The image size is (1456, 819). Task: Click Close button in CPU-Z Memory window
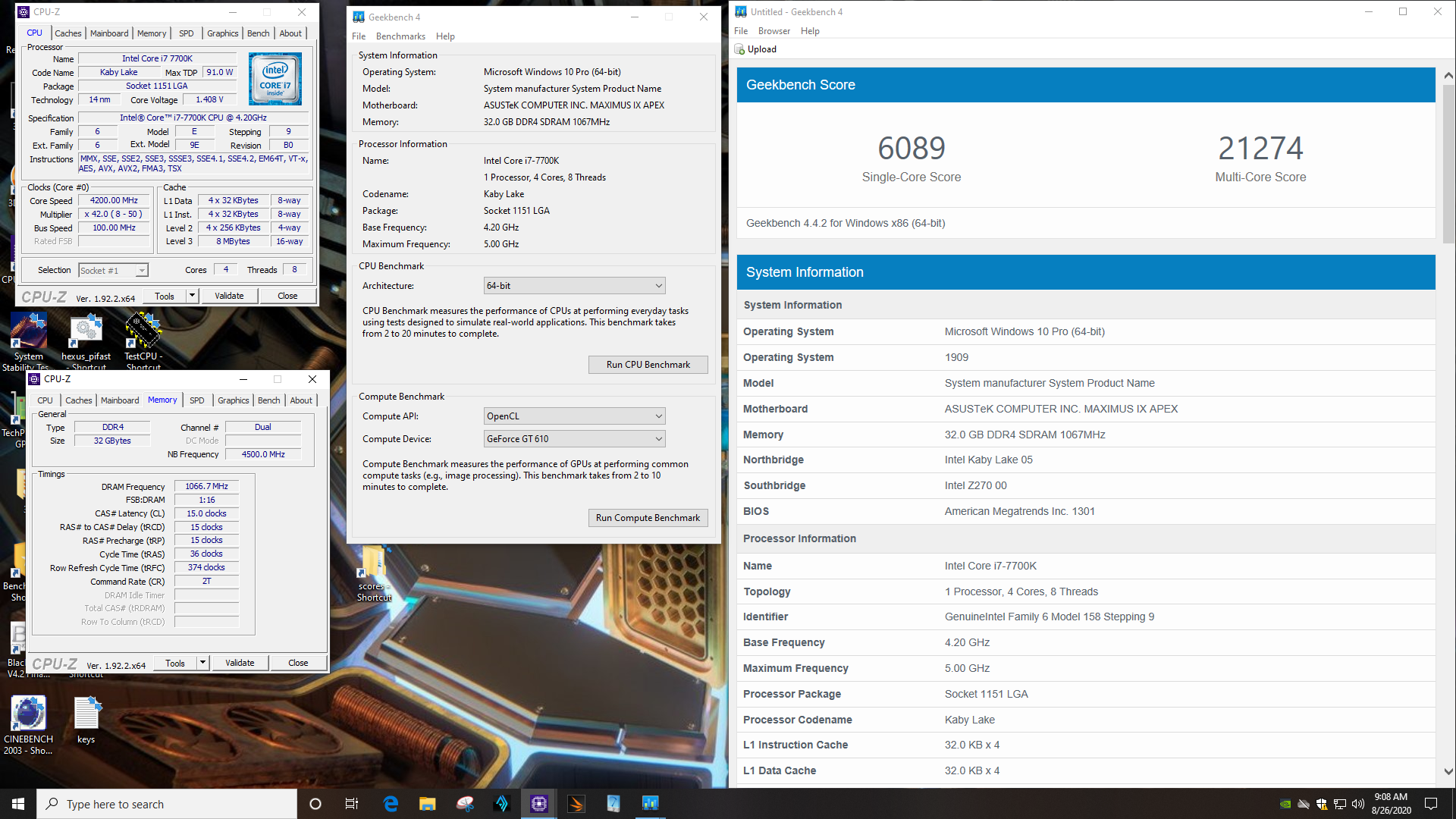point(298,663)
